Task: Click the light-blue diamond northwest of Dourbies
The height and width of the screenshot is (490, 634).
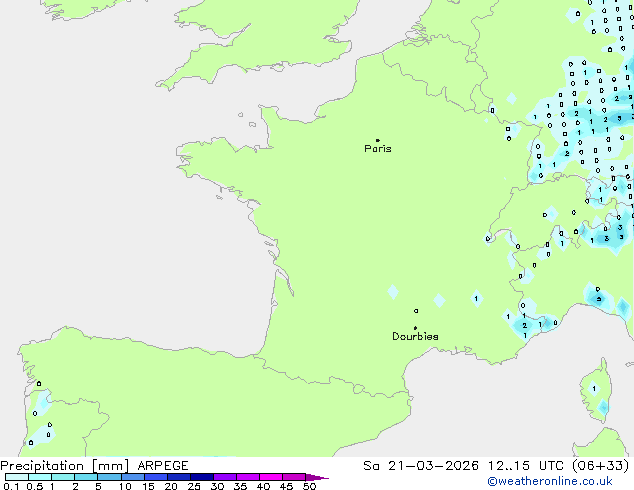Action: pyautogui.click(x=393, y=292)
